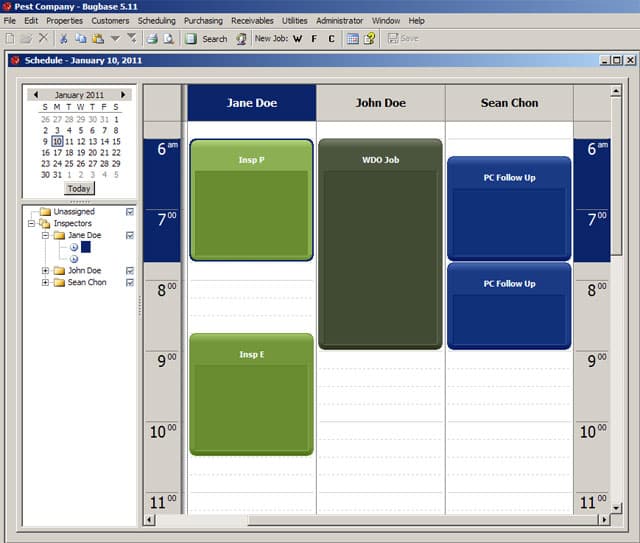This screenshot has width=640, height=543.
Task: Collapse the Inspectors tree node
Action: click(x=32, y=224)
